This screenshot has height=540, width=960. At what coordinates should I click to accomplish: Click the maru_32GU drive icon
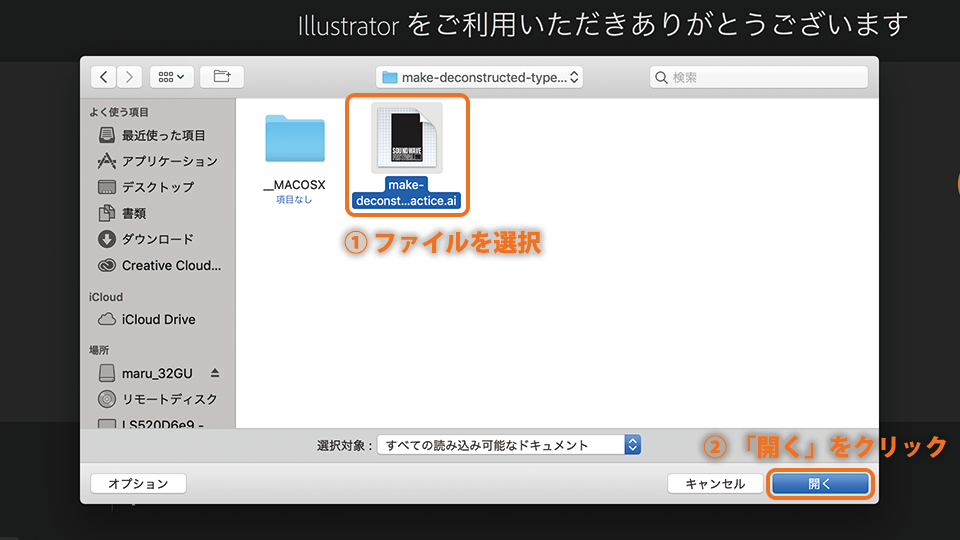107,373
